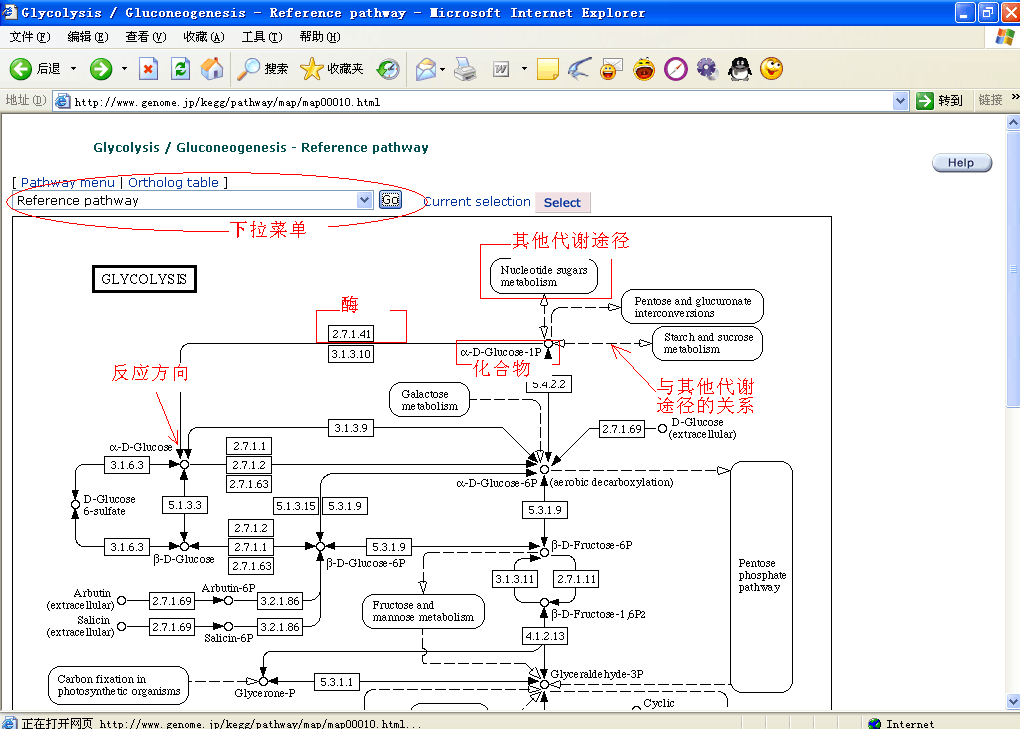Image resolution: width=1020 pixels, height=729 pixels.
Task: Open the 文件(F) menu
Action: [x=29, y=37]
